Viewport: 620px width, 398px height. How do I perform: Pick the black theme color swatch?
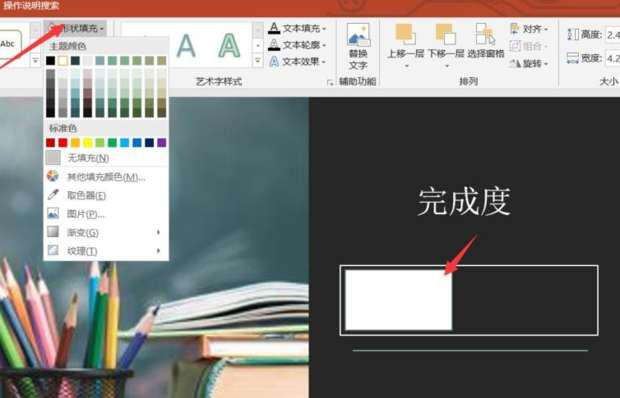click(51, 60)
